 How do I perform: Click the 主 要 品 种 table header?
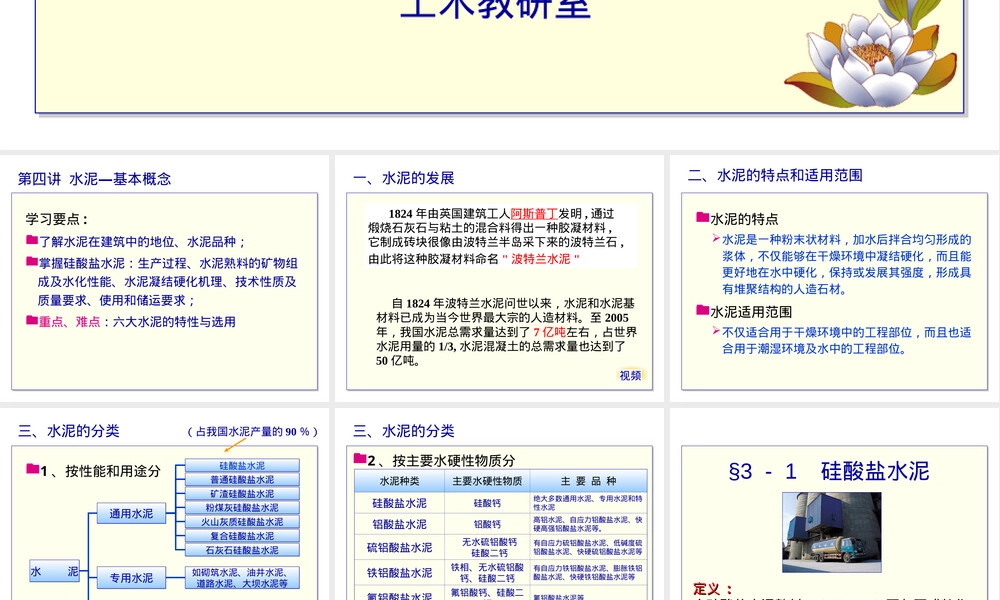tap(589, 481)
